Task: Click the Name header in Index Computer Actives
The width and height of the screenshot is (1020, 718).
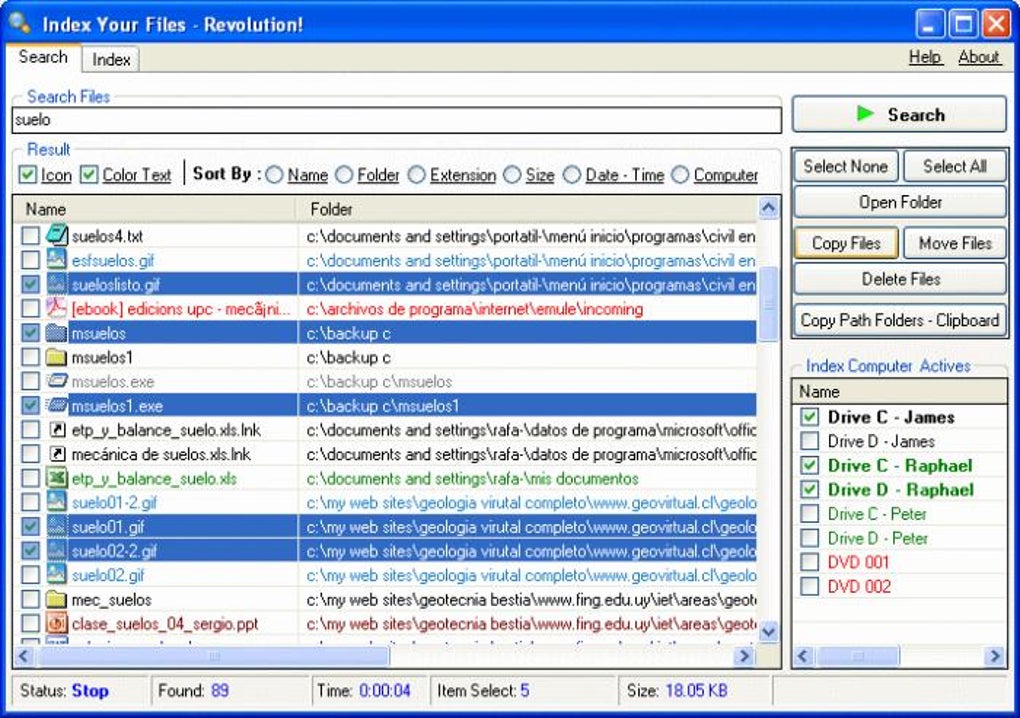Action: (x=900, y=392)
